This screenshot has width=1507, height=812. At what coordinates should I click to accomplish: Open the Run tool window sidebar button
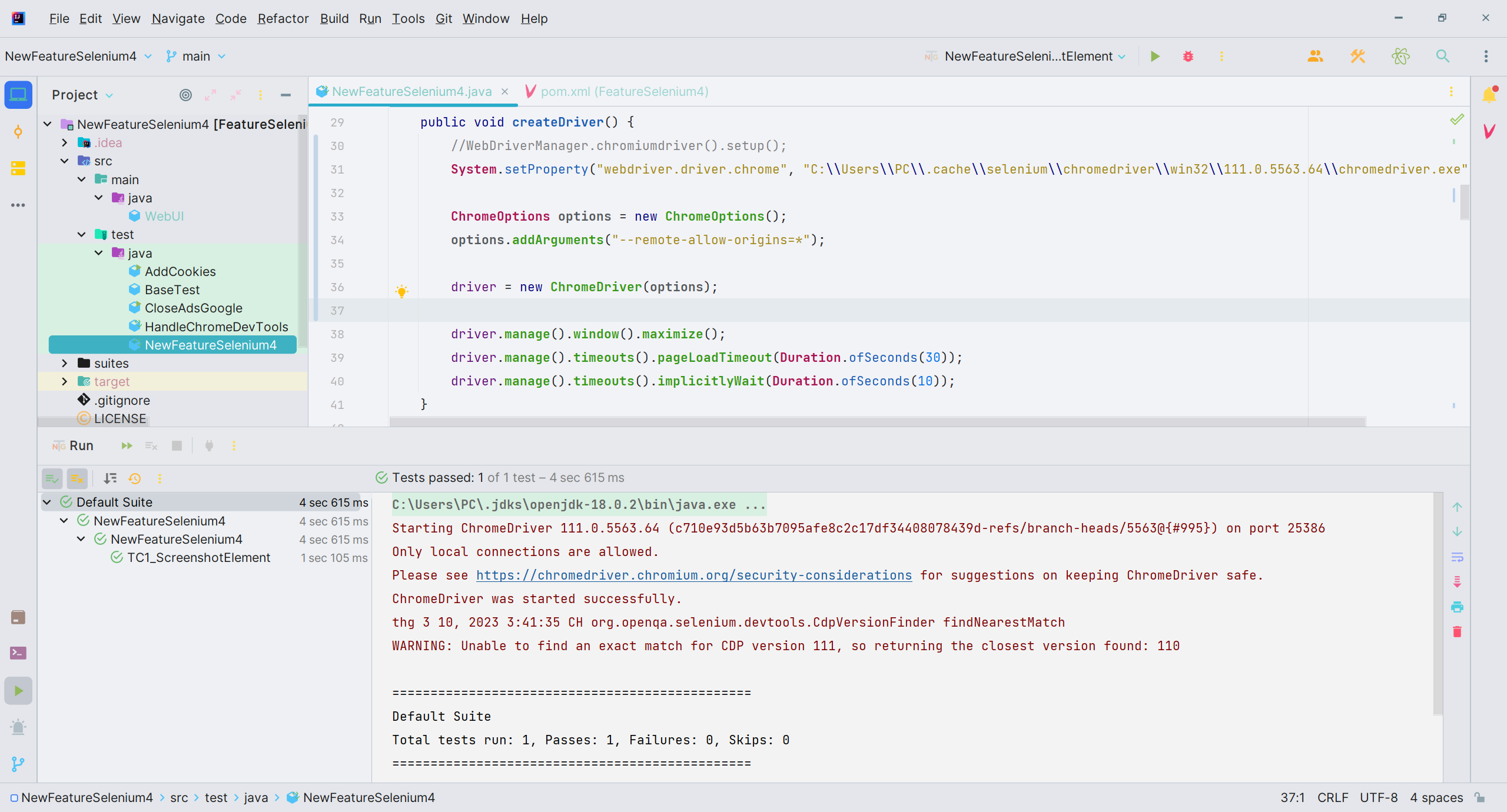point(18,691)
